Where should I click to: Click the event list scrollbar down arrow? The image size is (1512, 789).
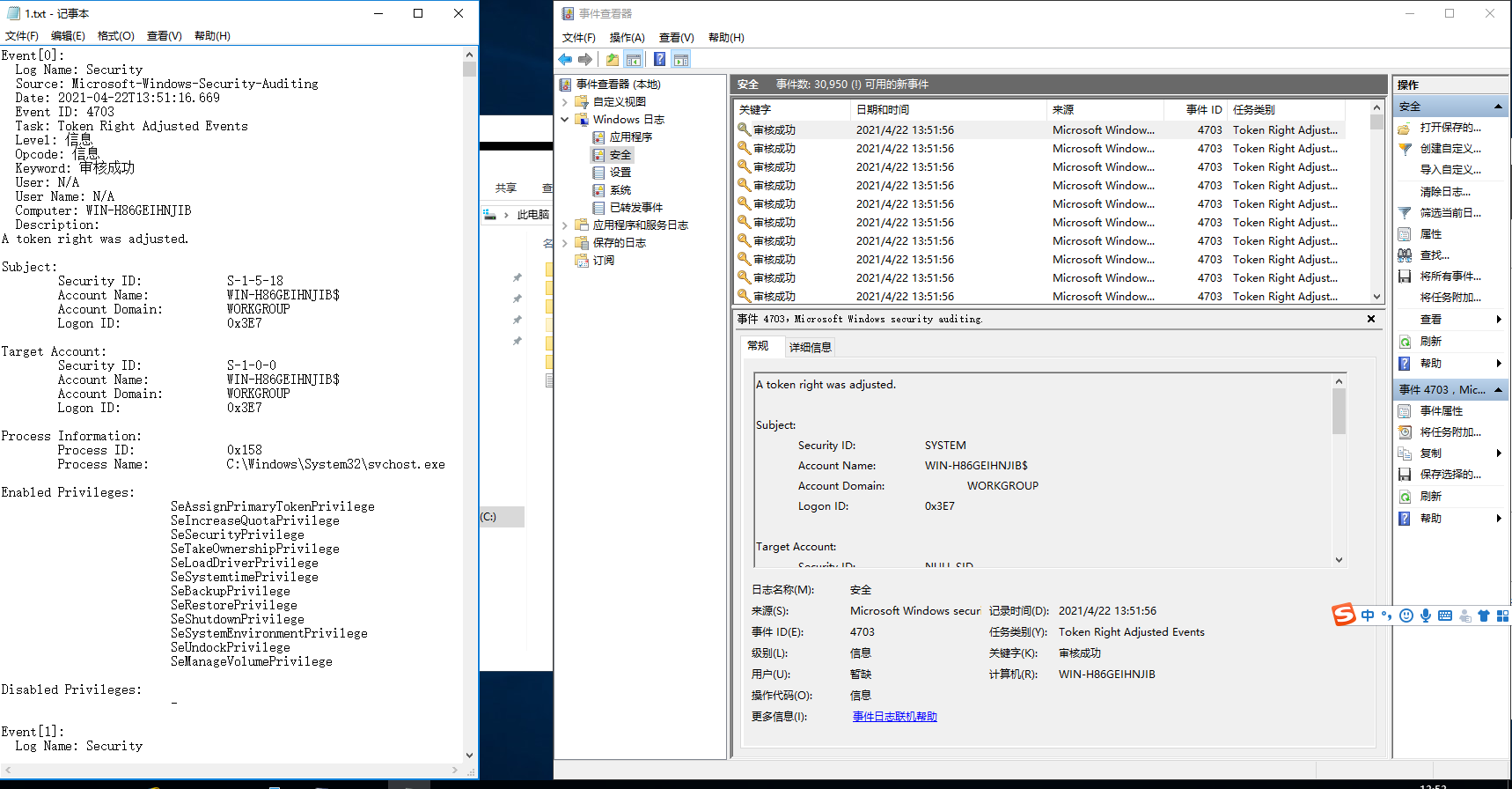[1376, 297]
